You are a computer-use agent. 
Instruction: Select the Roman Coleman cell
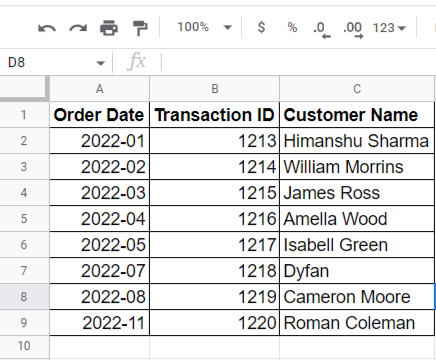pos(357,323)
